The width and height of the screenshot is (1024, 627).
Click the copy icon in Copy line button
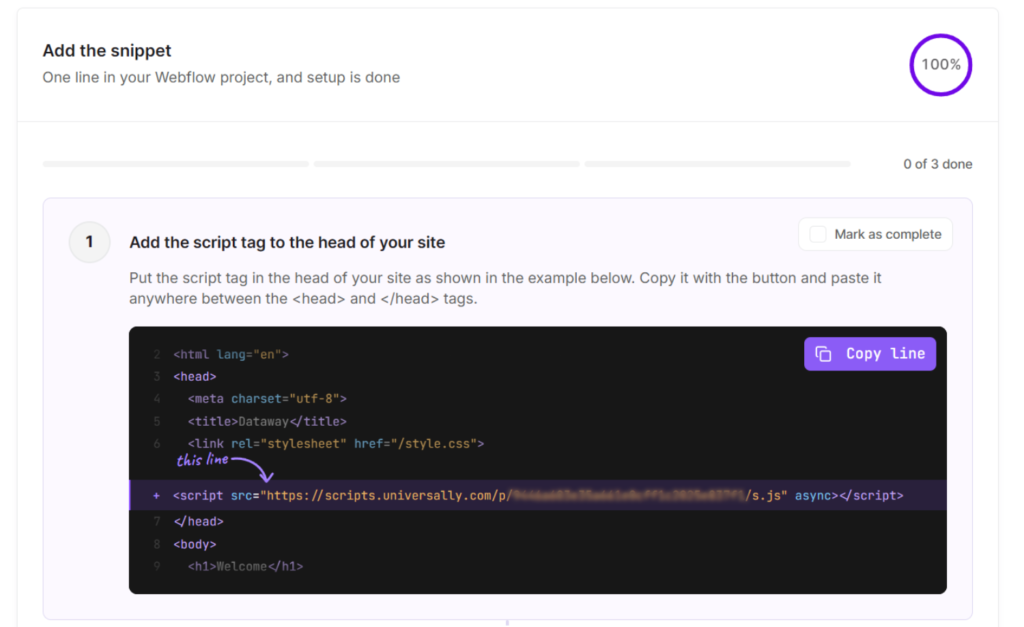824,354
